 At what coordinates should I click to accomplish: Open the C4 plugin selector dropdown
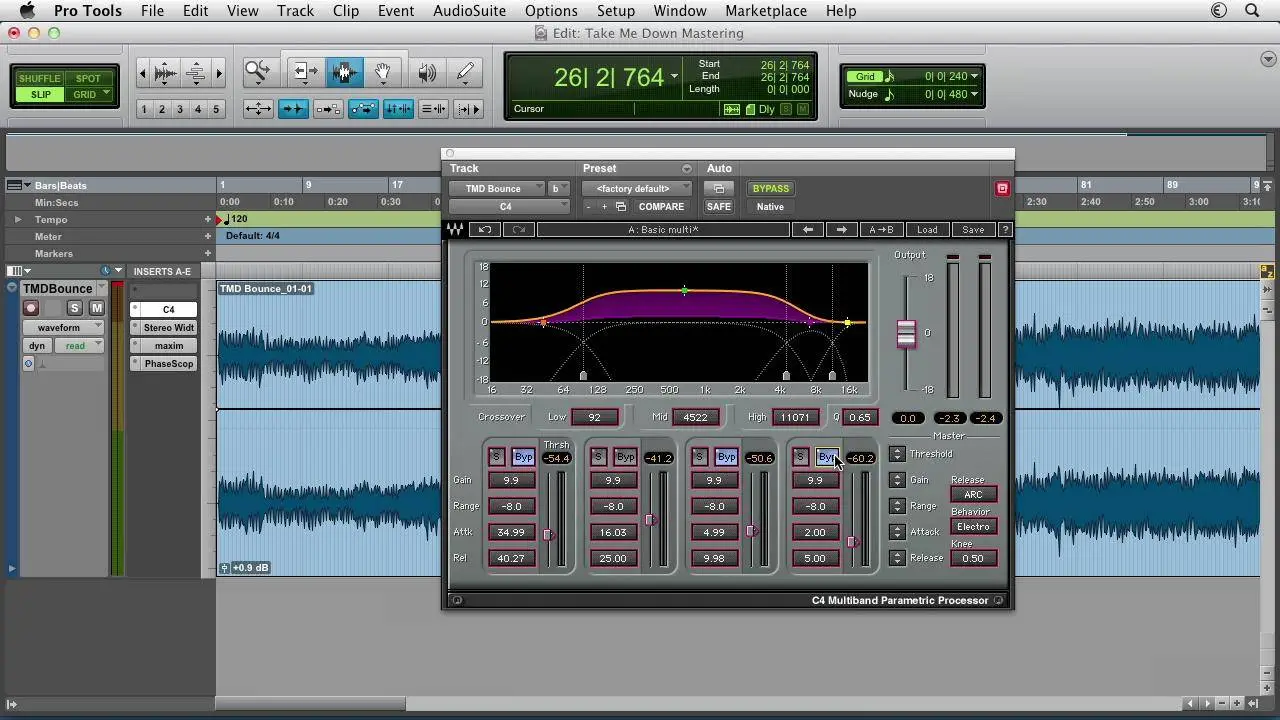[509, 206]
